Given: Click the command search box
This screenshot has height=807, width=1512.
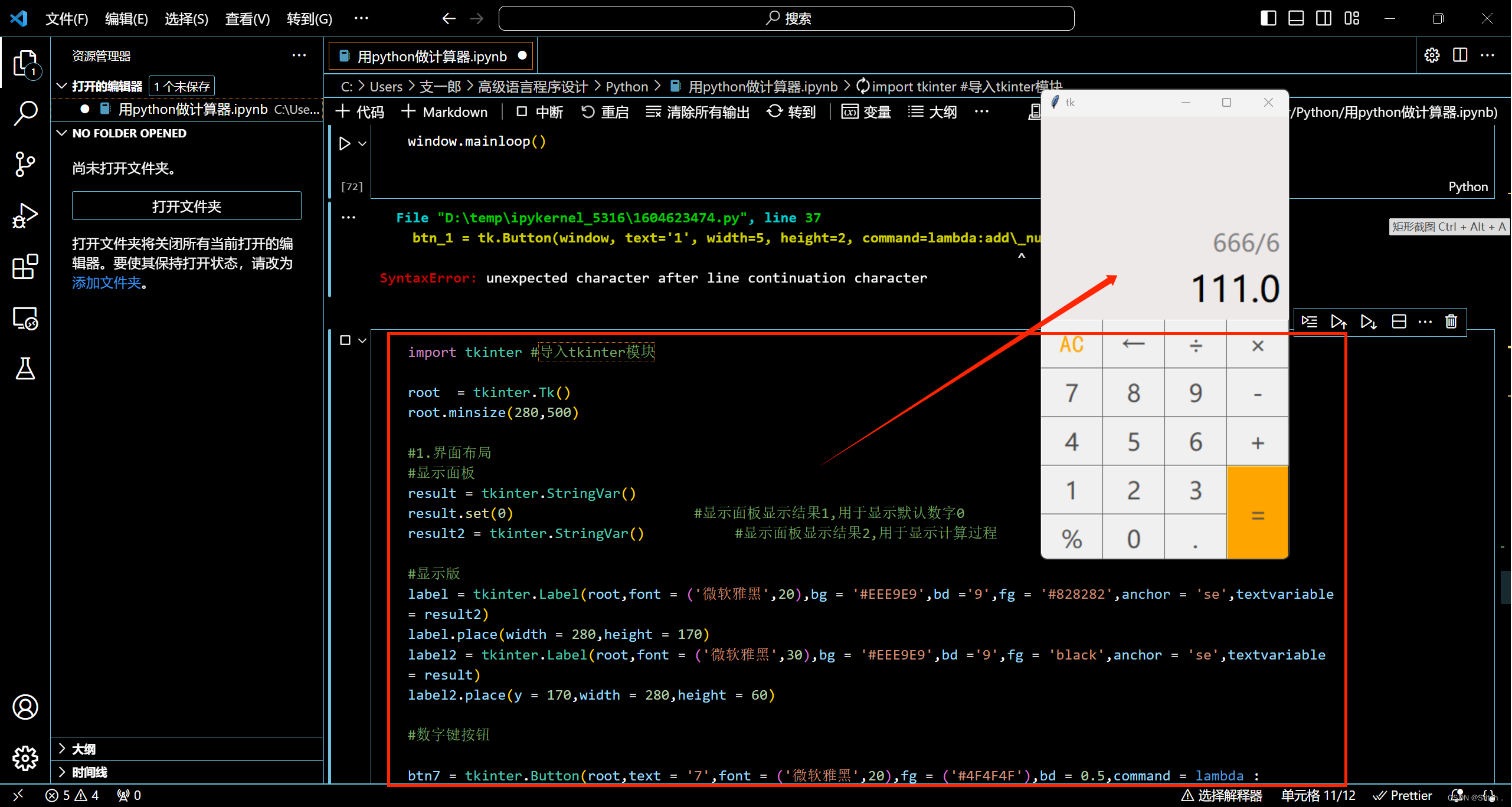Looking at the screenshot, I should (x=786, y=18).
